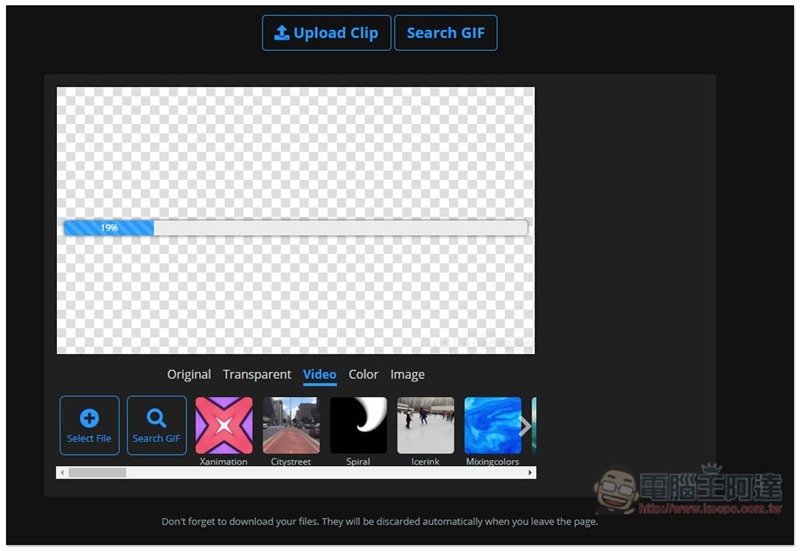
Task: Click the horizontal scrollbar thumb
Action: tap(97, 473)
